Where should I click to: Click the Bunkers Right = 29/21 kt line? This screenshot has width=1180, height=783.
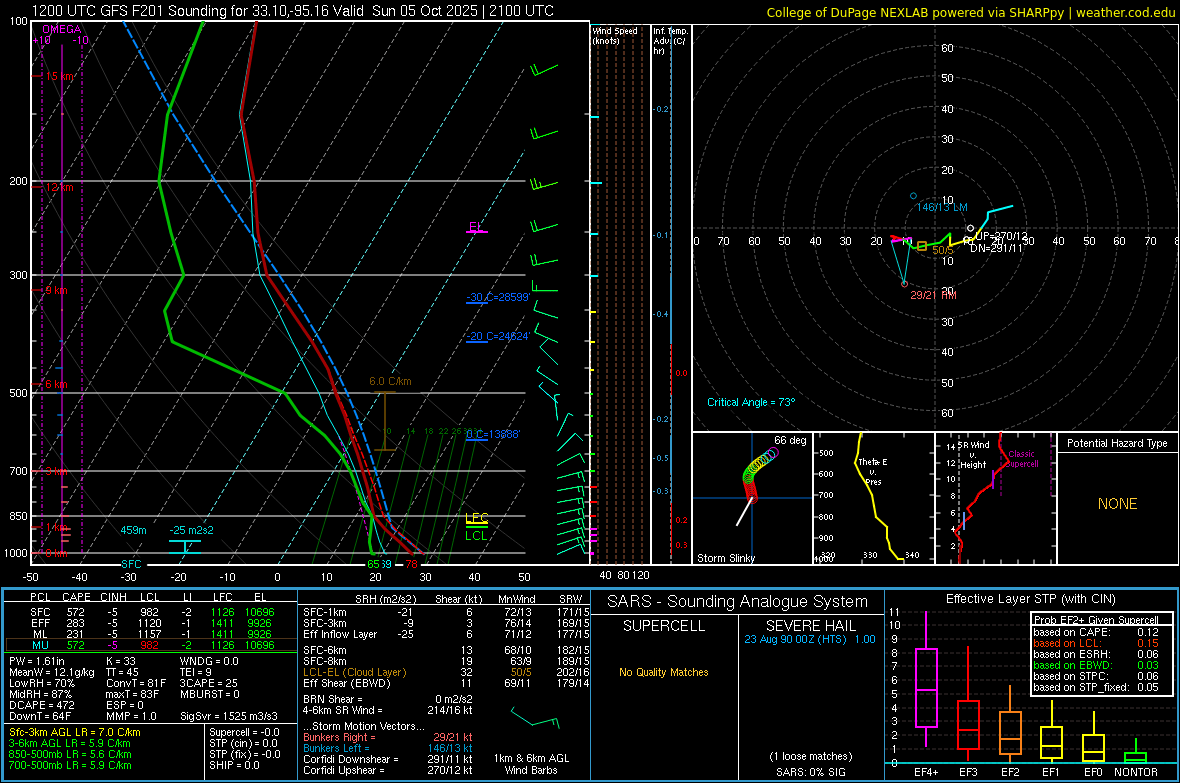click(x=388, y=737)
